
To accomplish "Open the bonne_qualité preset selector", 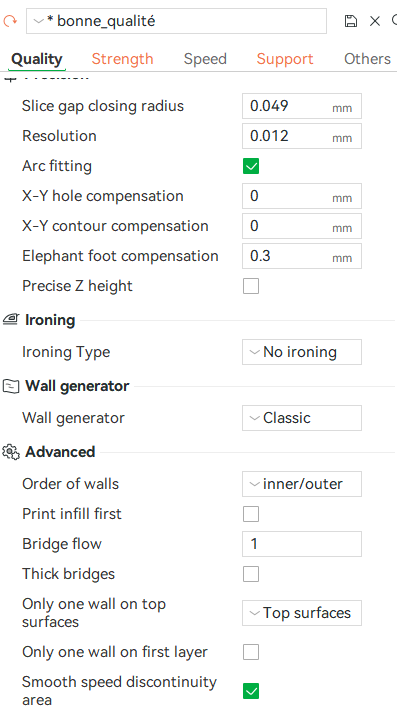I will pyautogui.click(x=176, y=21).
